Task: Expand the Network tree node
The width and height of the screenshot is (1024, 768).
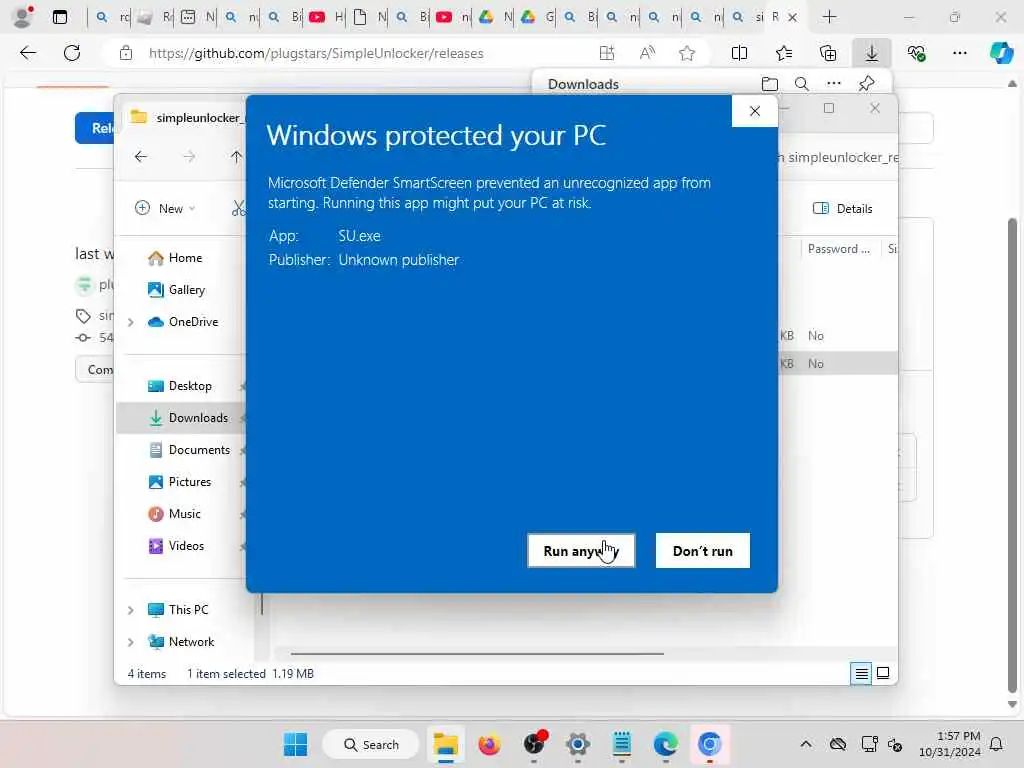Action: point(131,642)
